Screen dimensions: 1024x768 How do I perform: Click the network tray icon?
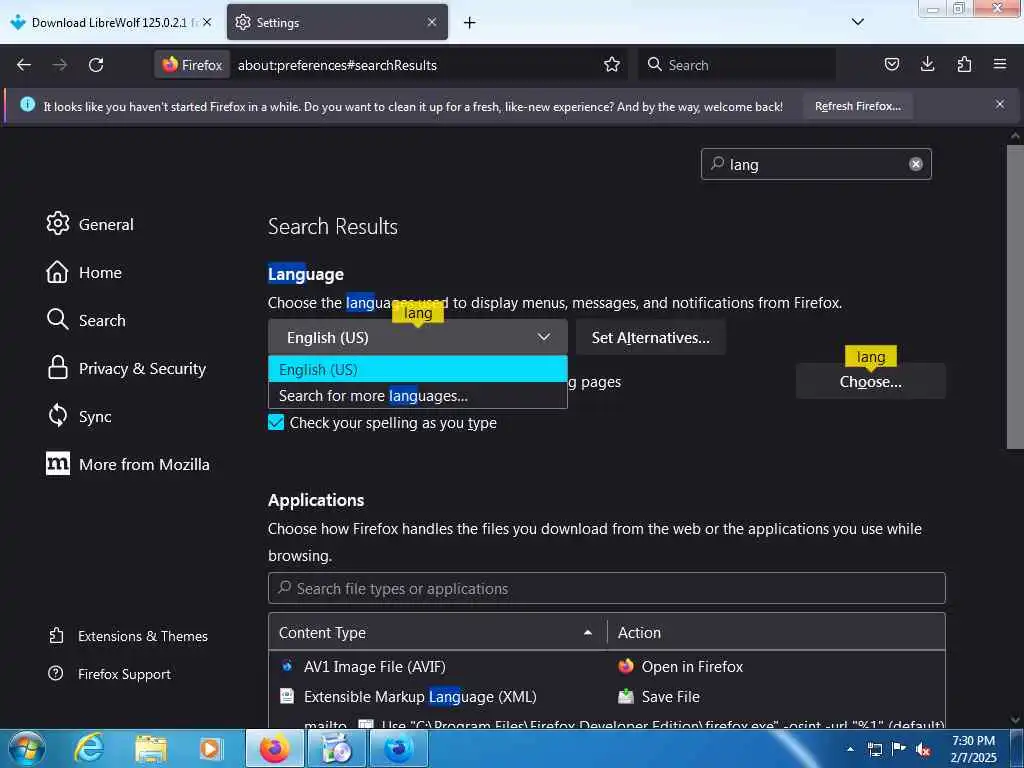(874, 749)
